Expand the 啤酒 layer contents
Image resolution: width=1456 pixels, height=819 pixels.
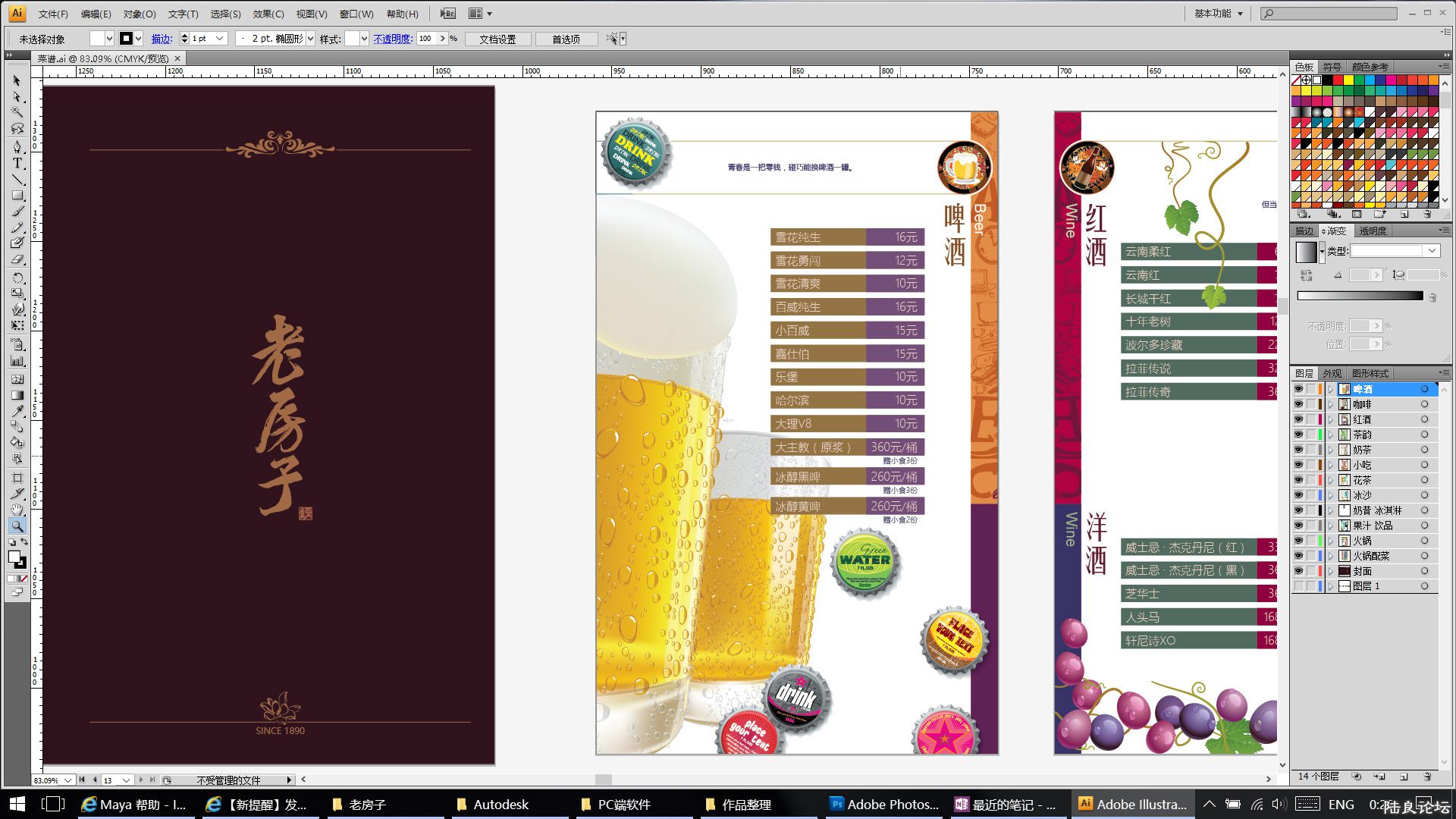[1330, 389]
